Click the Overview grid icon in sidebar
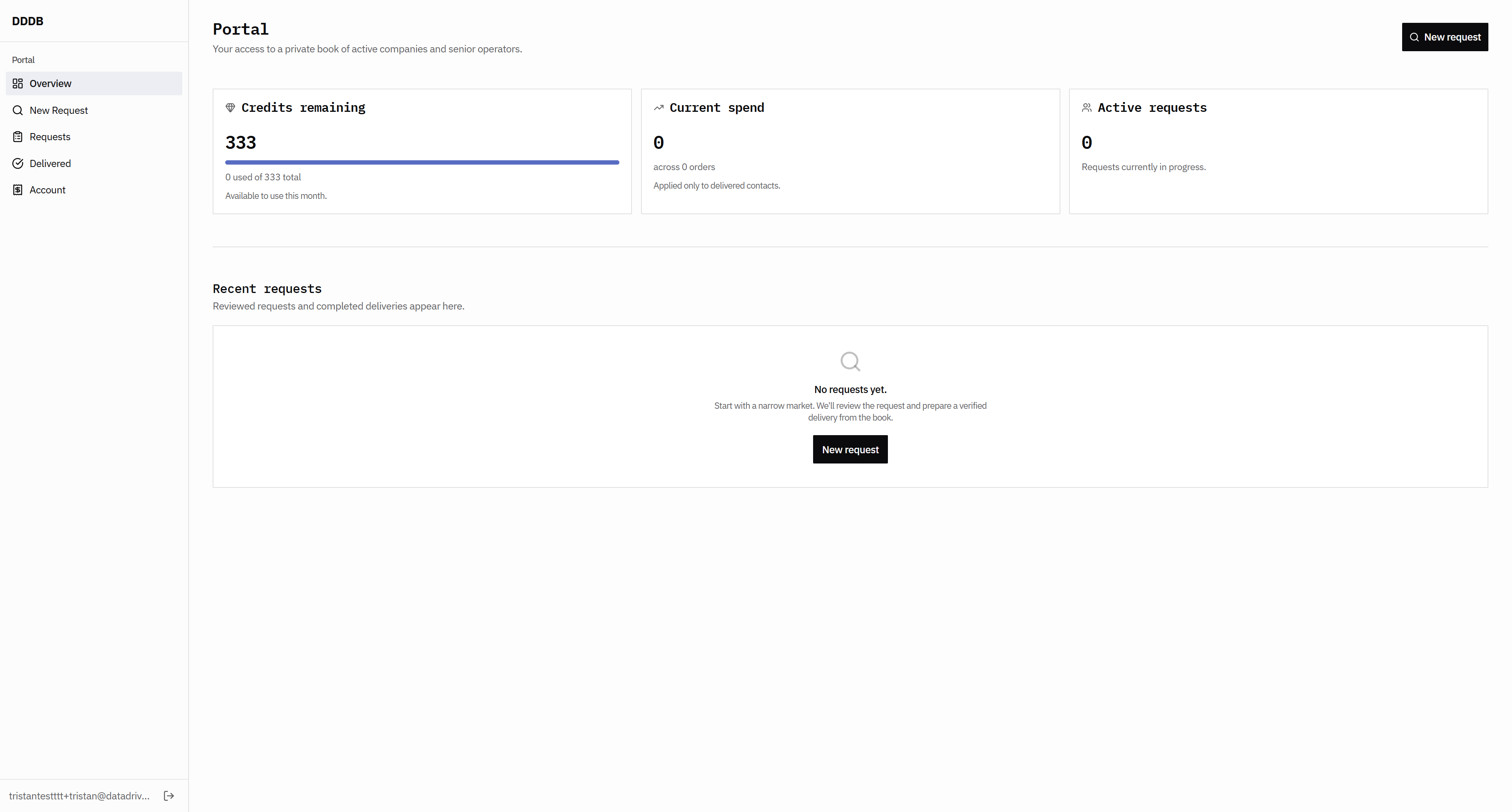 coord(18,83)
